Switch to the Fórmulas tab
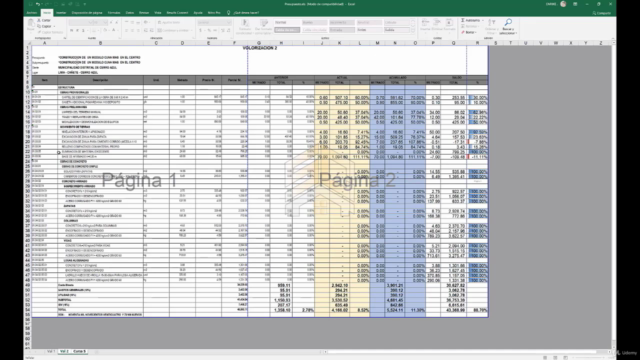This screenshot has height=360, width=640. (x=114, y=13)
